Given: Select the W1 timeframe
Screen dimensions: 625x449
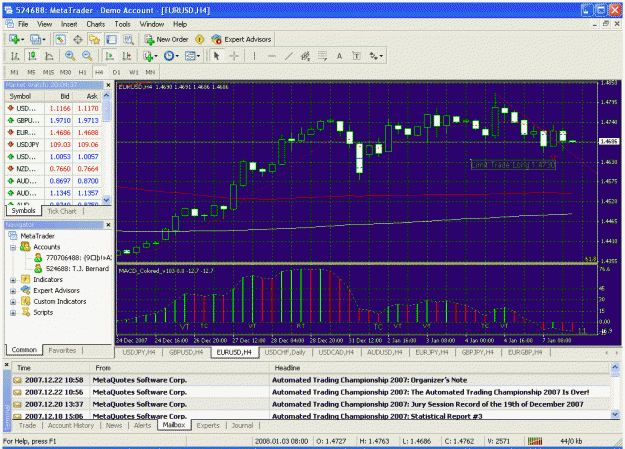Looking at the screenshot, I should (x=134, y=72).
